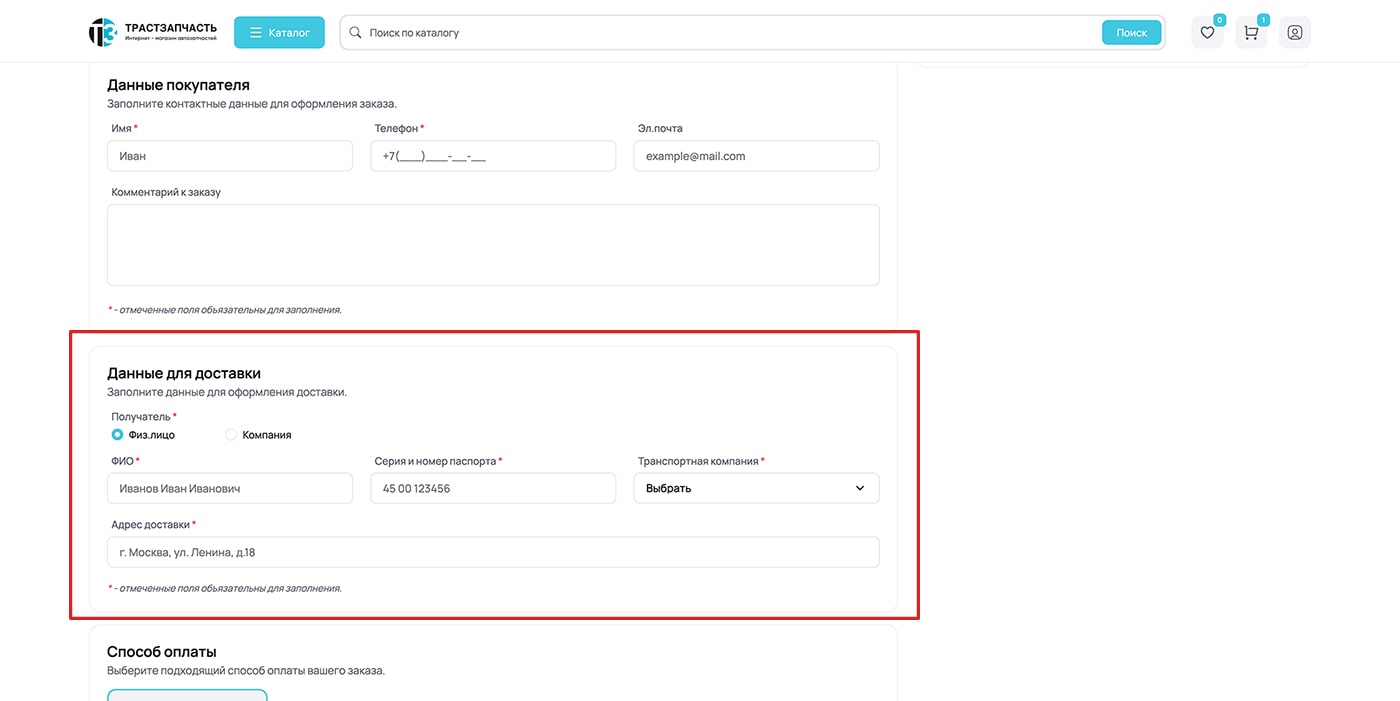Click the Адрес доставки input field
This screenshot has height=701, width=1400.
click(493, 552)
